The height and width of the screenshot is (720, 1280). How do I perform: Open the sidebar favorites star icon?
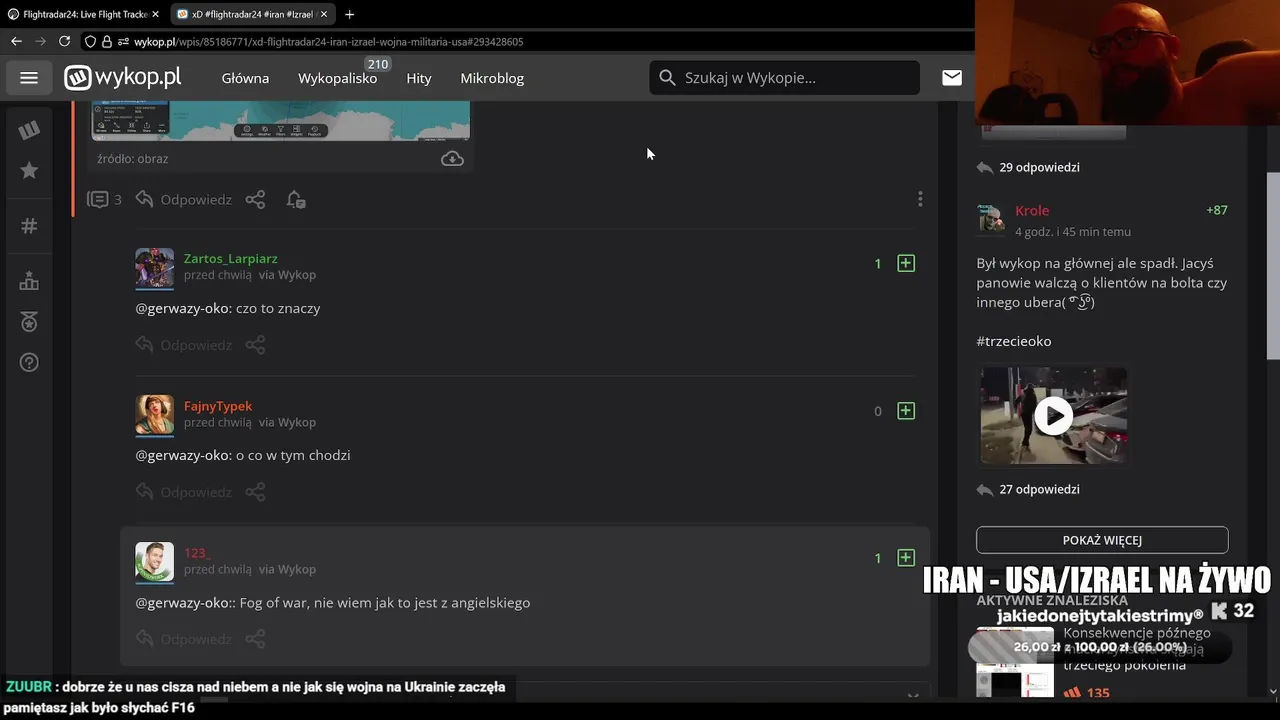[x=29, y=171]
